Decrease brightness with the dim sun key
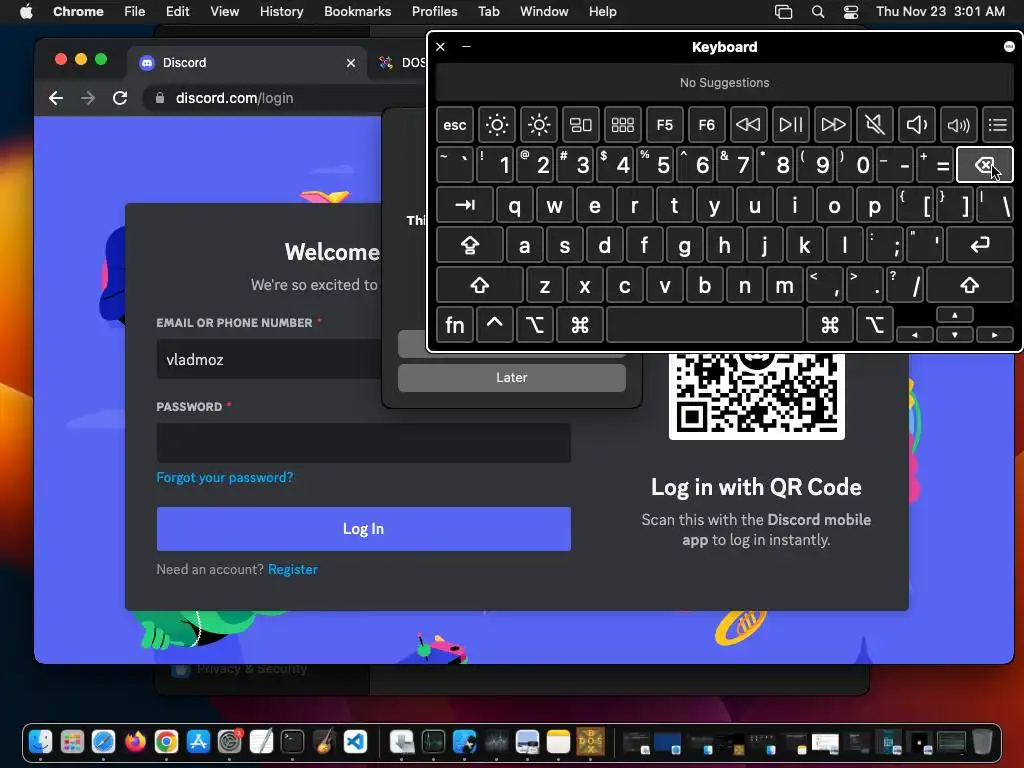Viewport: 1024px width, 768px height. [x=496, y=125]
